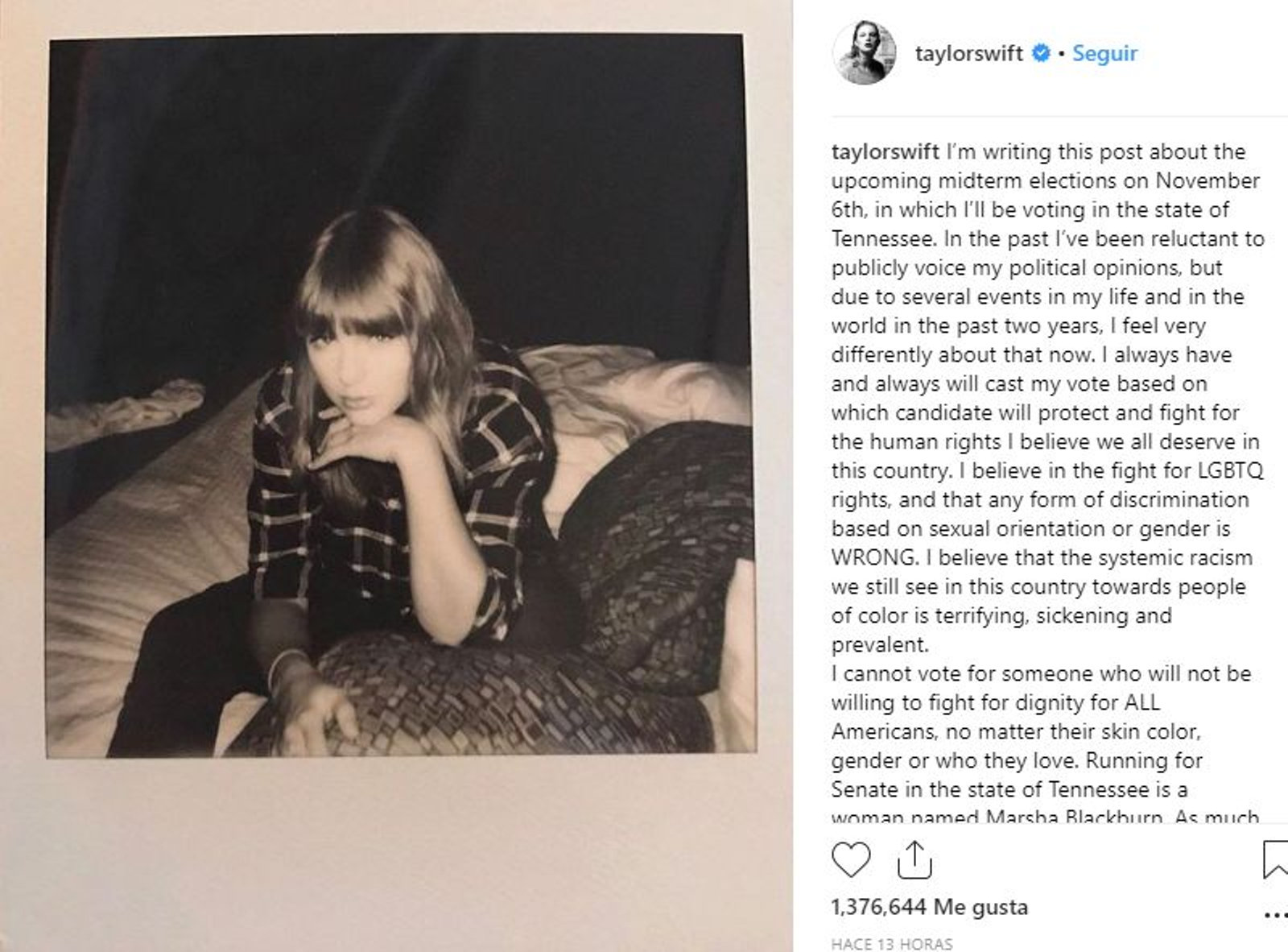
Task: Like the post with the heart icon
Action: [x=850, y=859]
